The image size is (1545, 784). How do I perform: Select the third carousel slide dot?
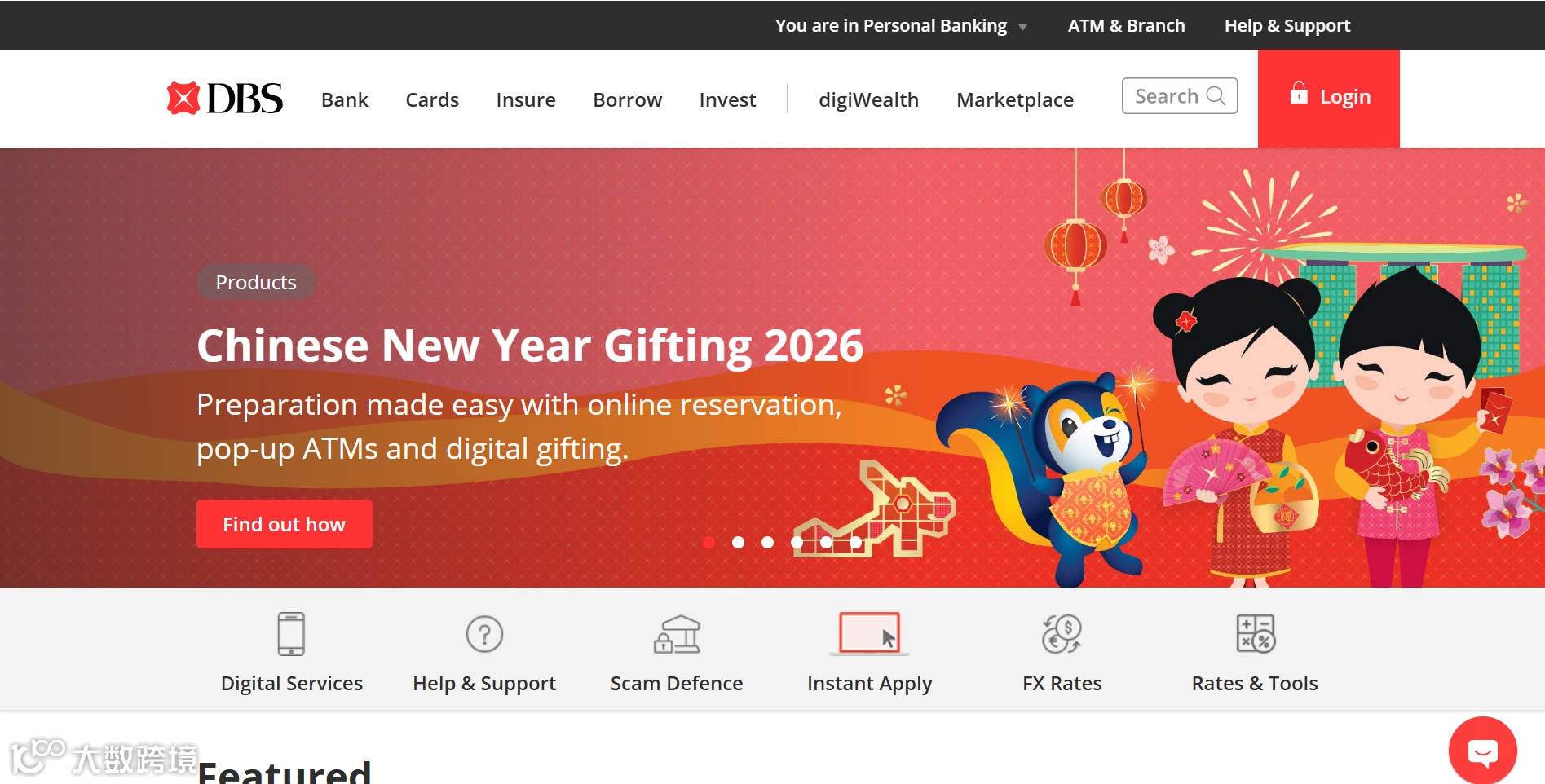tap(767, 542)
